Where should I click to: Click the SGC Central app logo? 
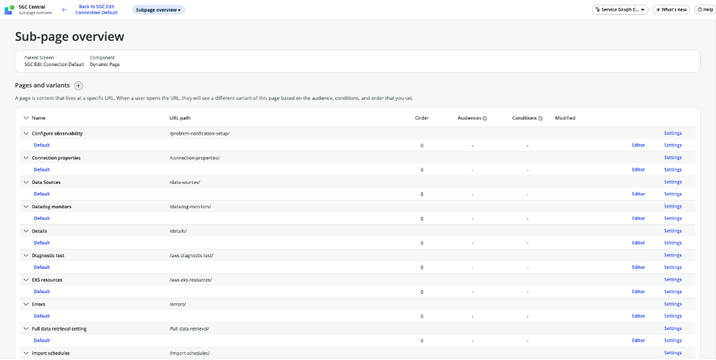(x=9, y=10)
